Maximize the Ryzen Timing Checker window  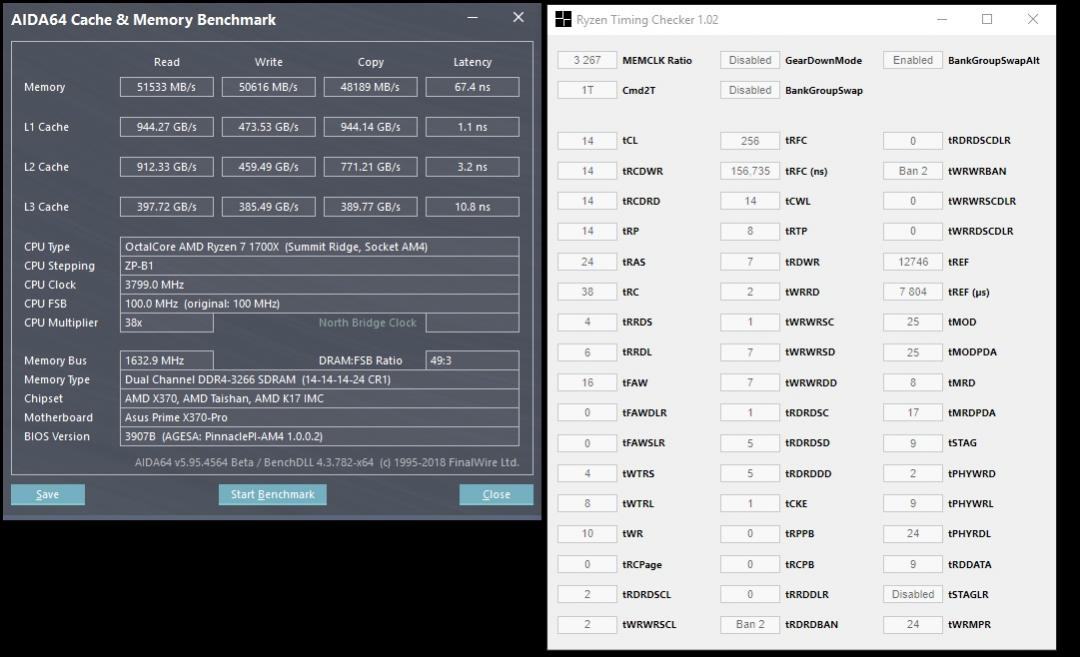pos(986,19)
